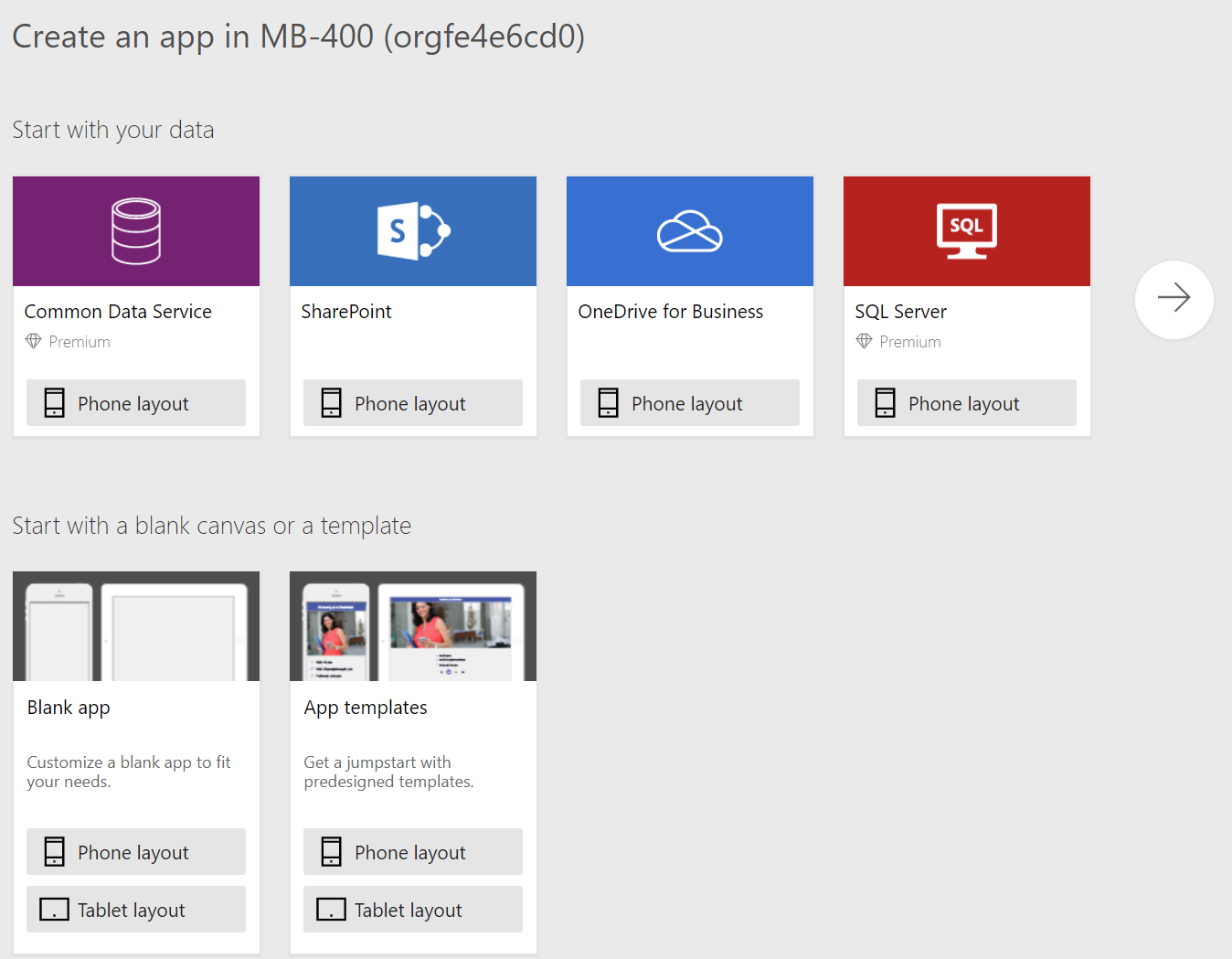Click 'Customize a blank app' description
Screen dimensions: 1232x959
click(129, 772)
